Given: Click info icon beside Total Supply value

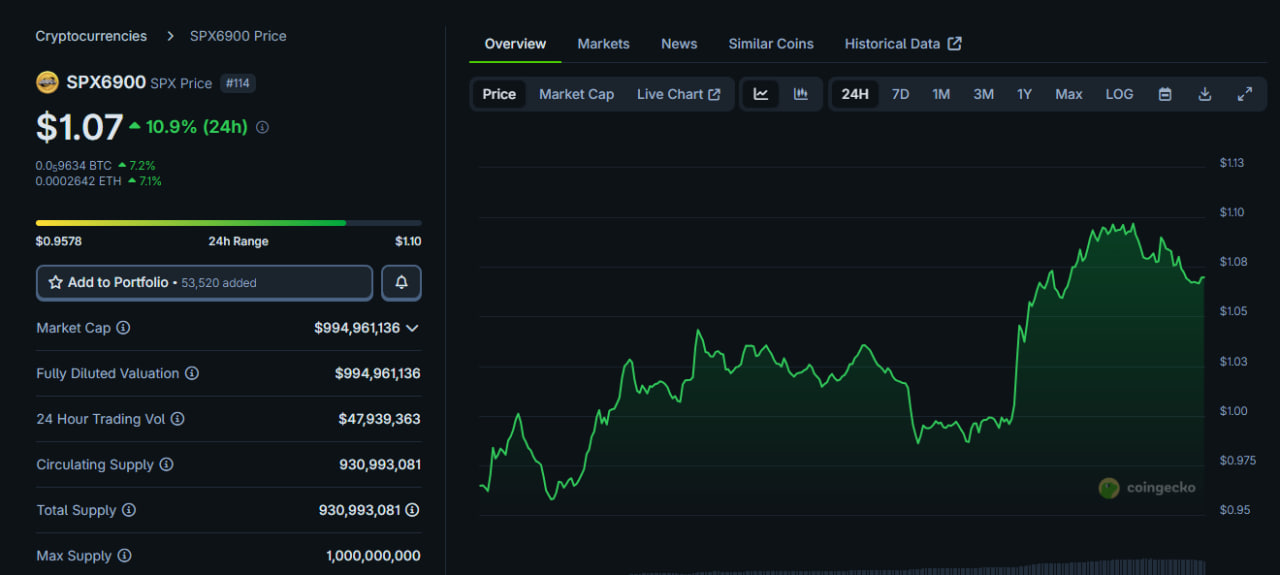Looking at the screenshot, I should coord(412,510).
